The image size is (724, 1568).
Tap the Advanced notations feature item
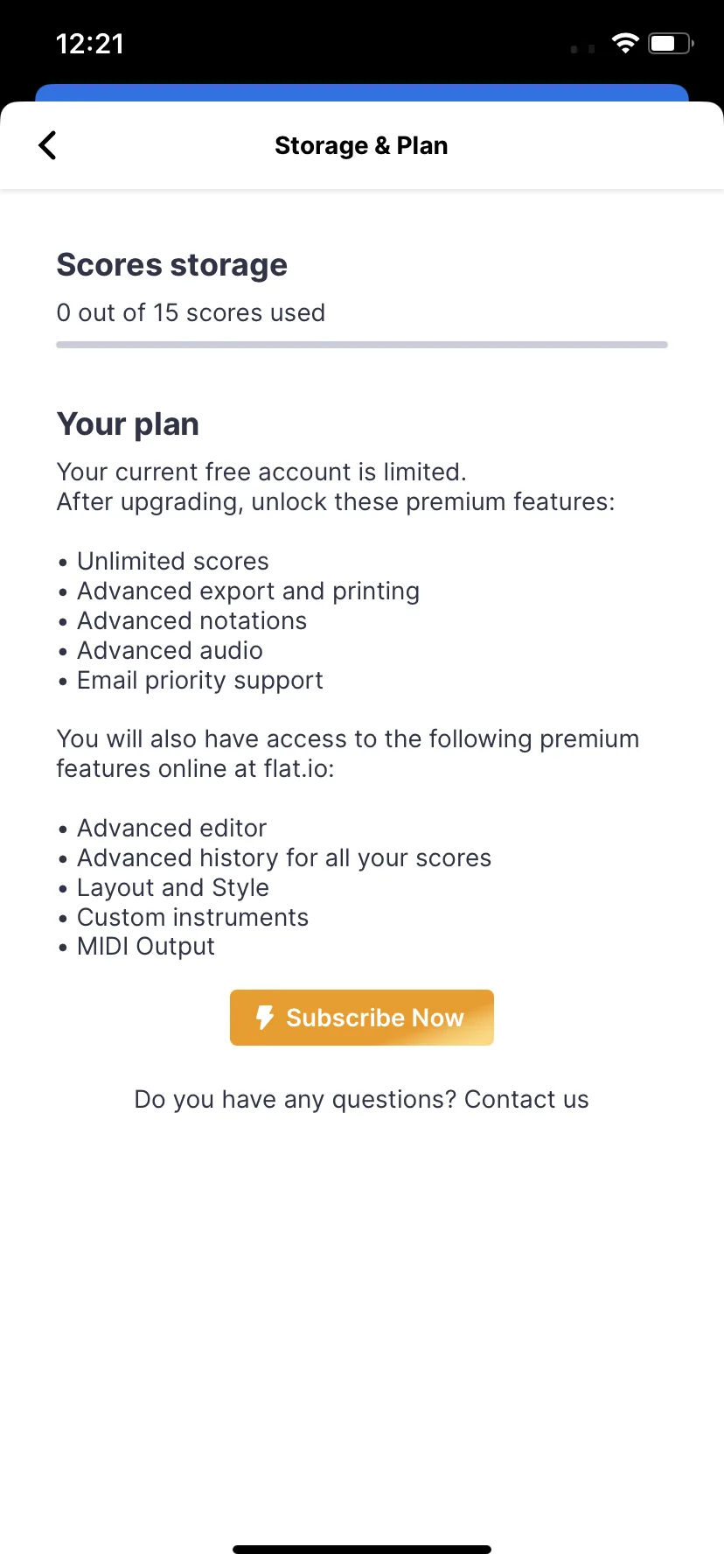point(191,620)
